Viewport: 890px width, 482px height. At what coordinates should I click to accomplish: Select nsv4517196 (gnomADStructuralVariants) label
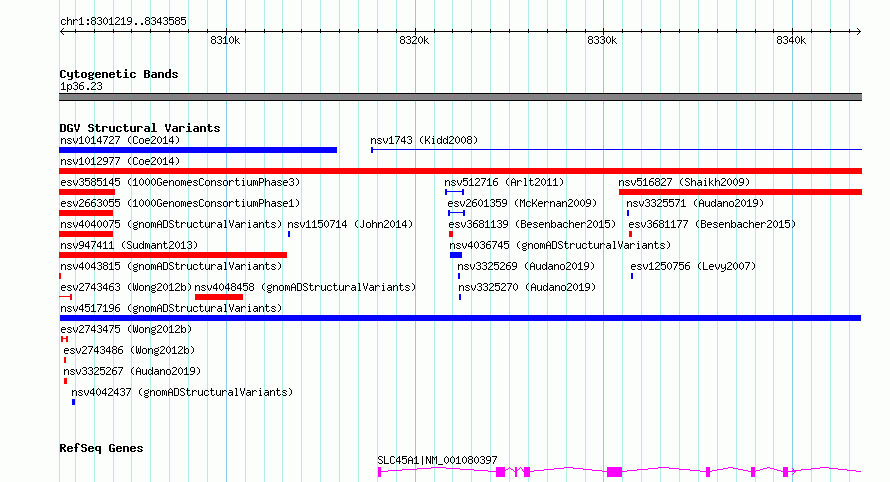[171, 308]
